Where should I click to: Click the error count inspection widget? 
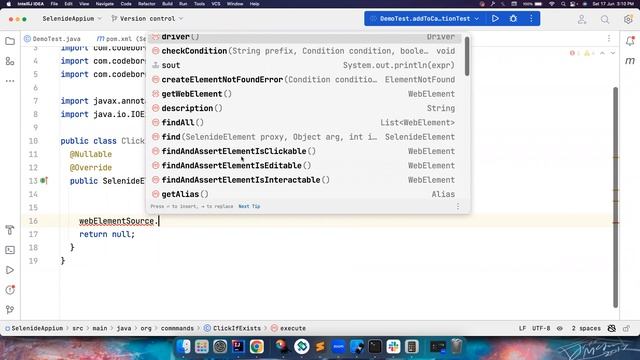(574, 53)
